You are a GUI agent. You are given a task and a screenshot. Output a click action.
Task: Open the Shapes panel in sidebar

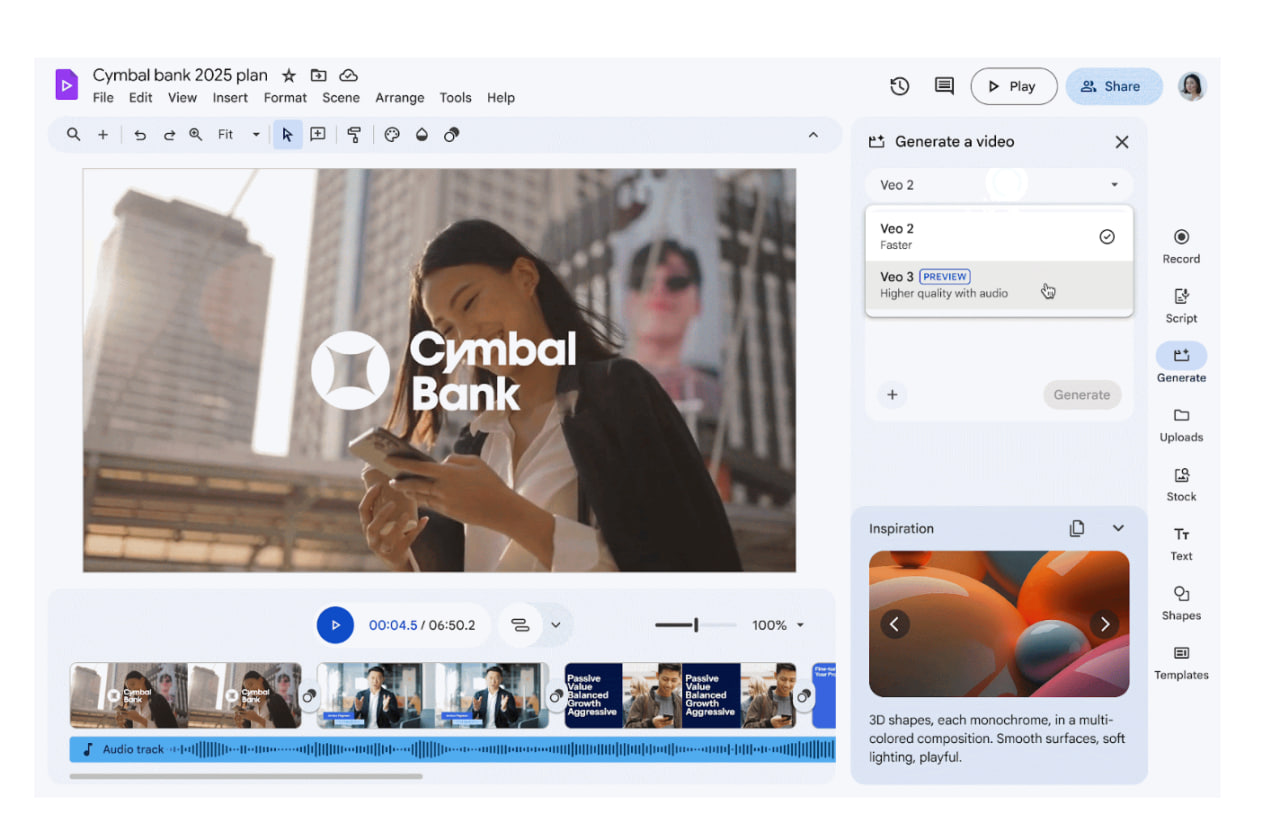1181,603
